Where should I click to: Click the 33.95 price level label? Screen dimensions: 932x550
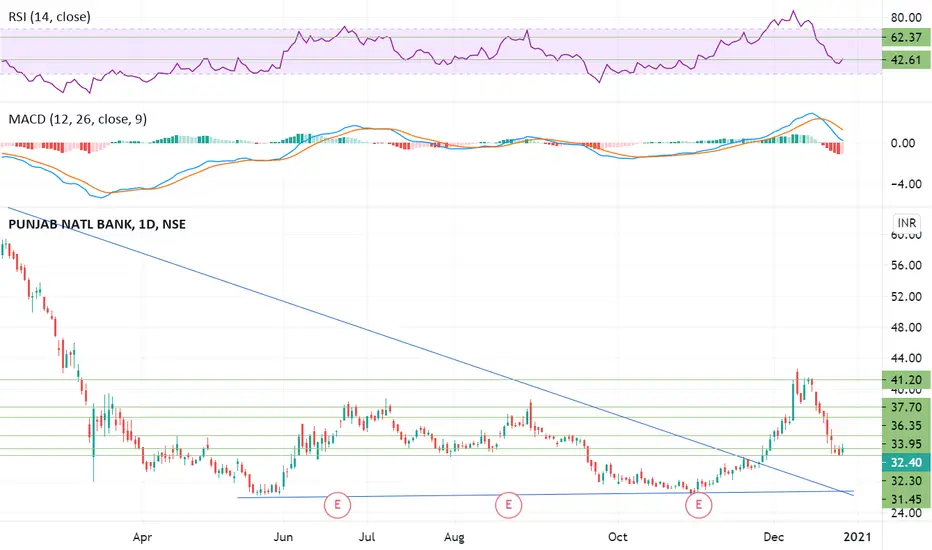pos(906,444)
